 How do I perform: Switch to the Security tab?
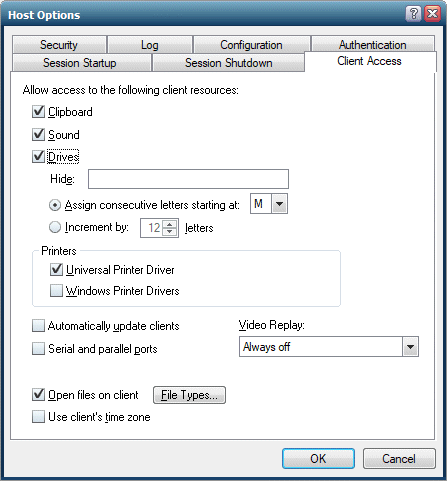[x=59, y=45]
